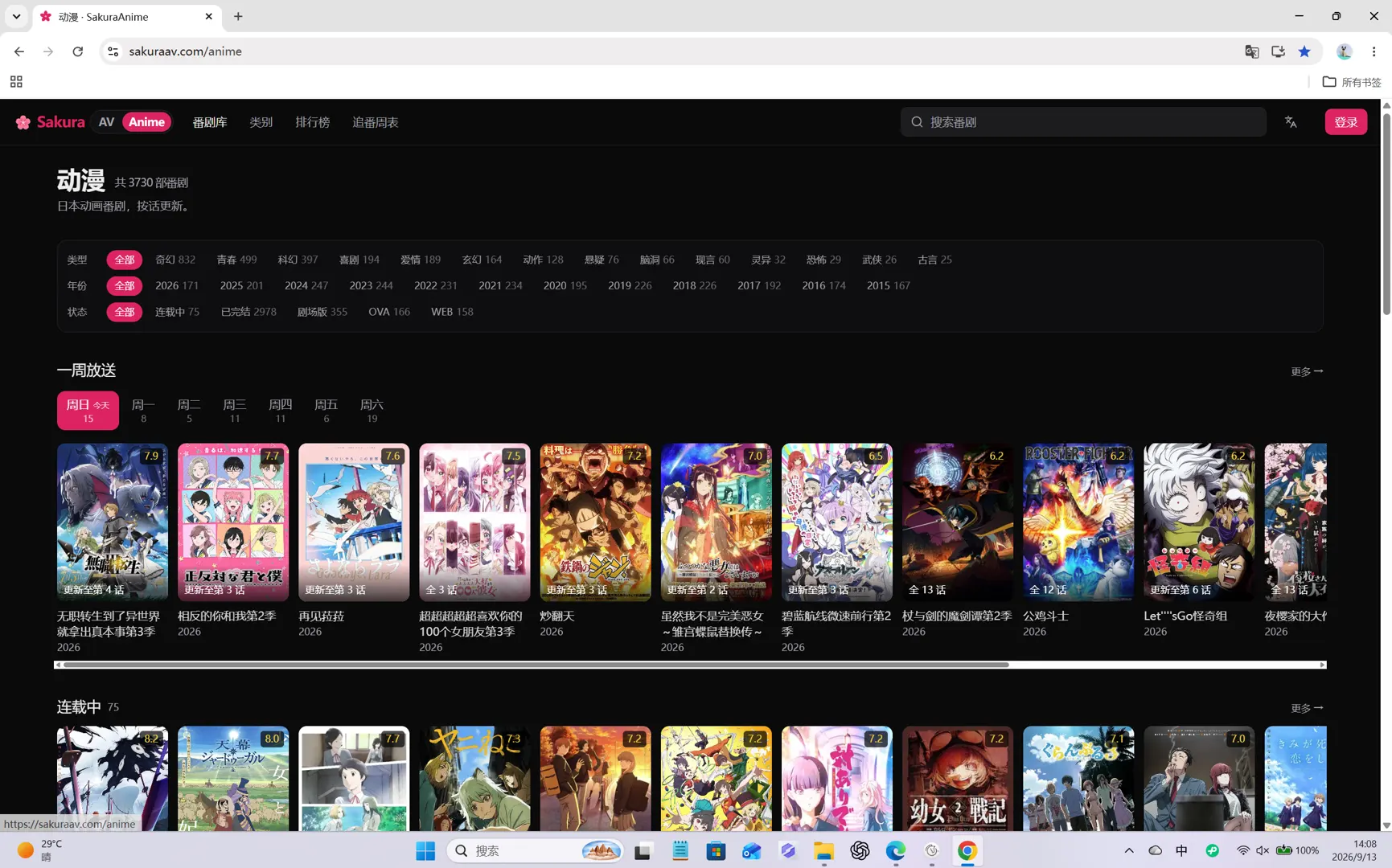Reload the page with the refresh icon
1392x868 pixels.
click(x=78, y=51)
